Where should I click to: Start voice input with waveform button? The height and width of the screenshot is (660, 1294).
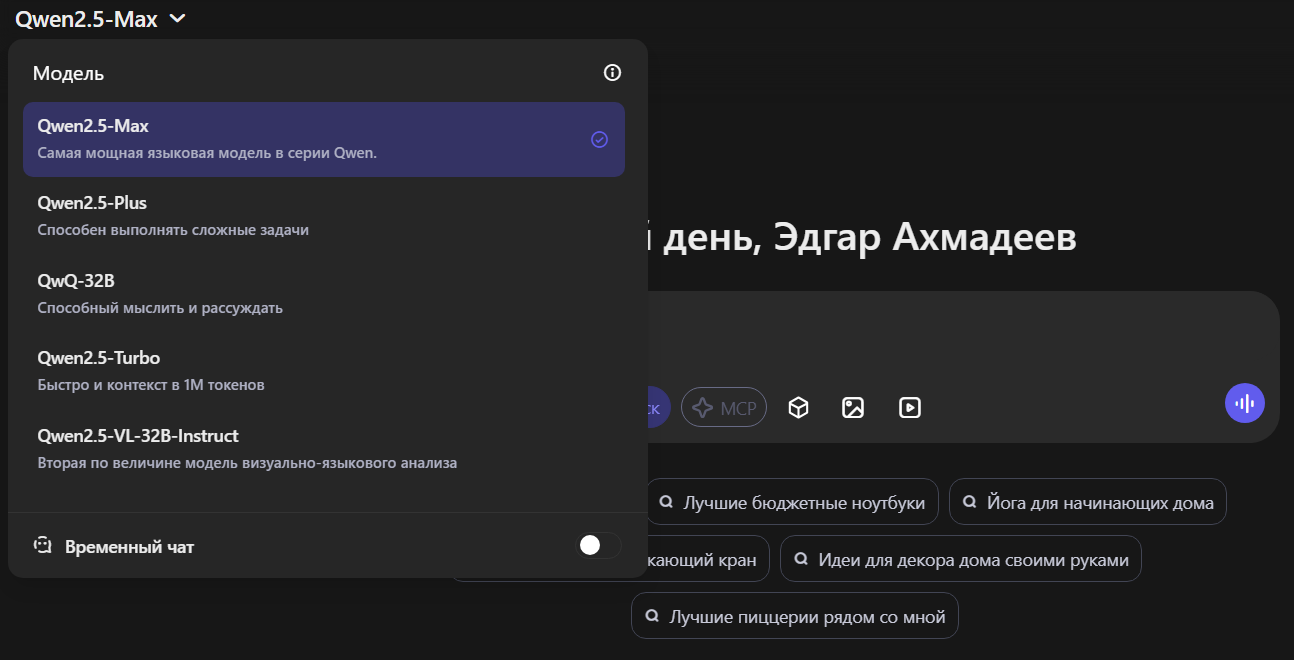1245,403
